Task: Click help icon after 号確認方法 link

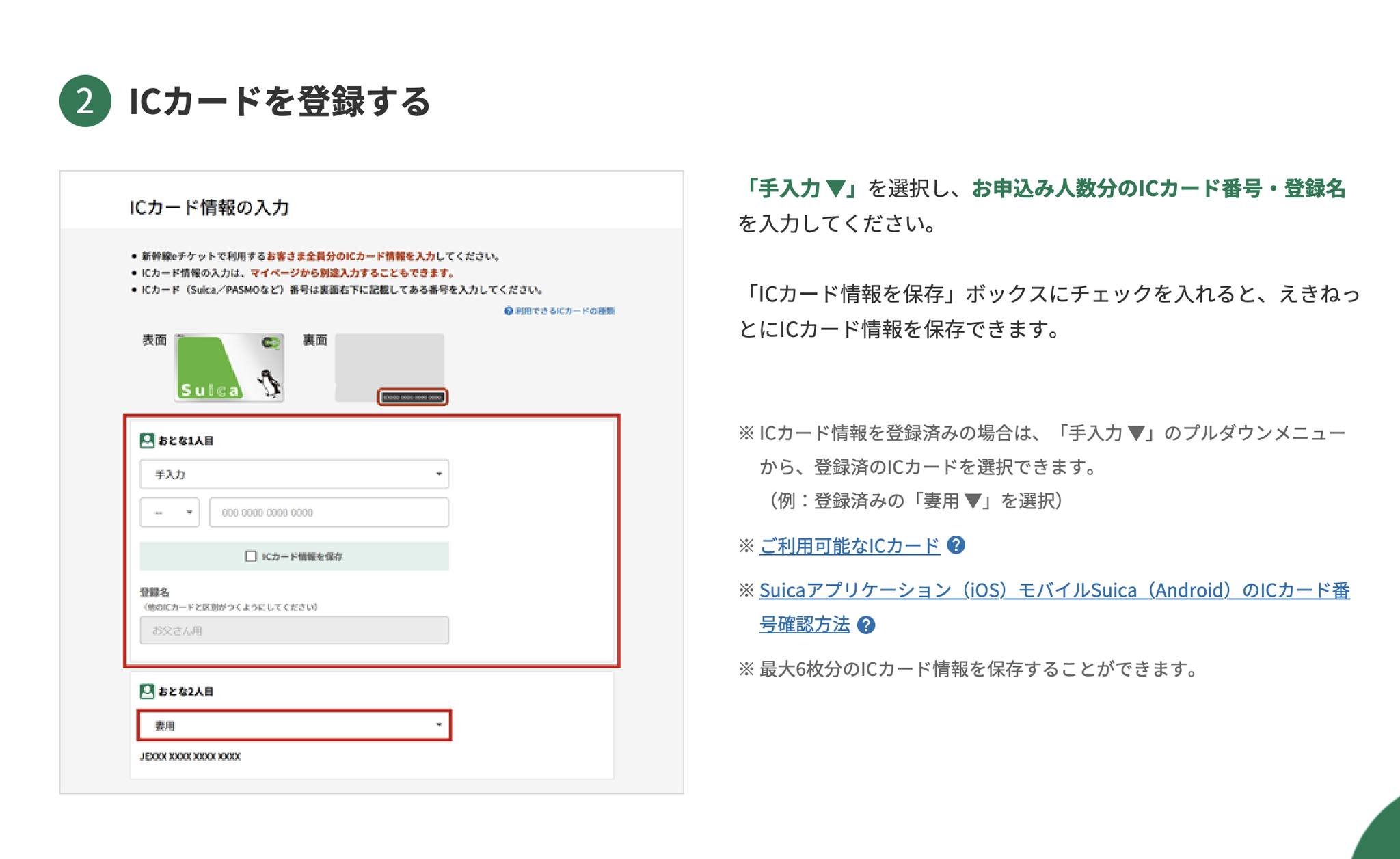Action: [x=865, y=625]
